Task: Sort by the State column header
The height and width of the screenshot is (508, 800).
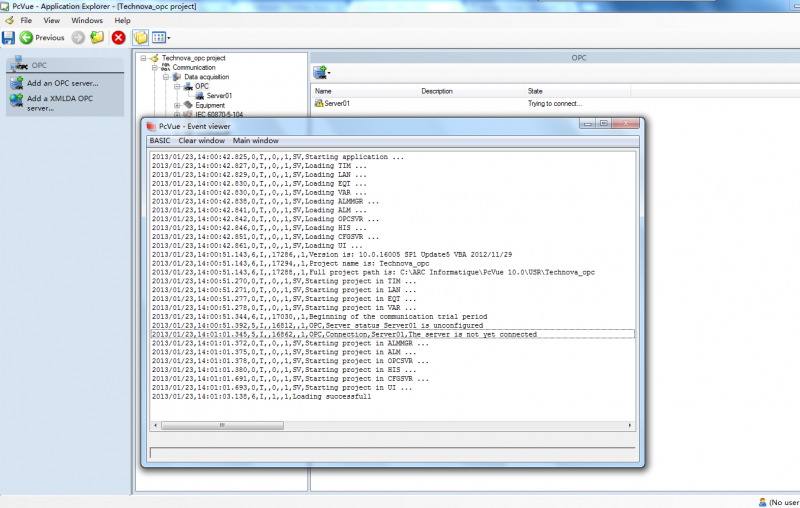Action: point(577,91)
